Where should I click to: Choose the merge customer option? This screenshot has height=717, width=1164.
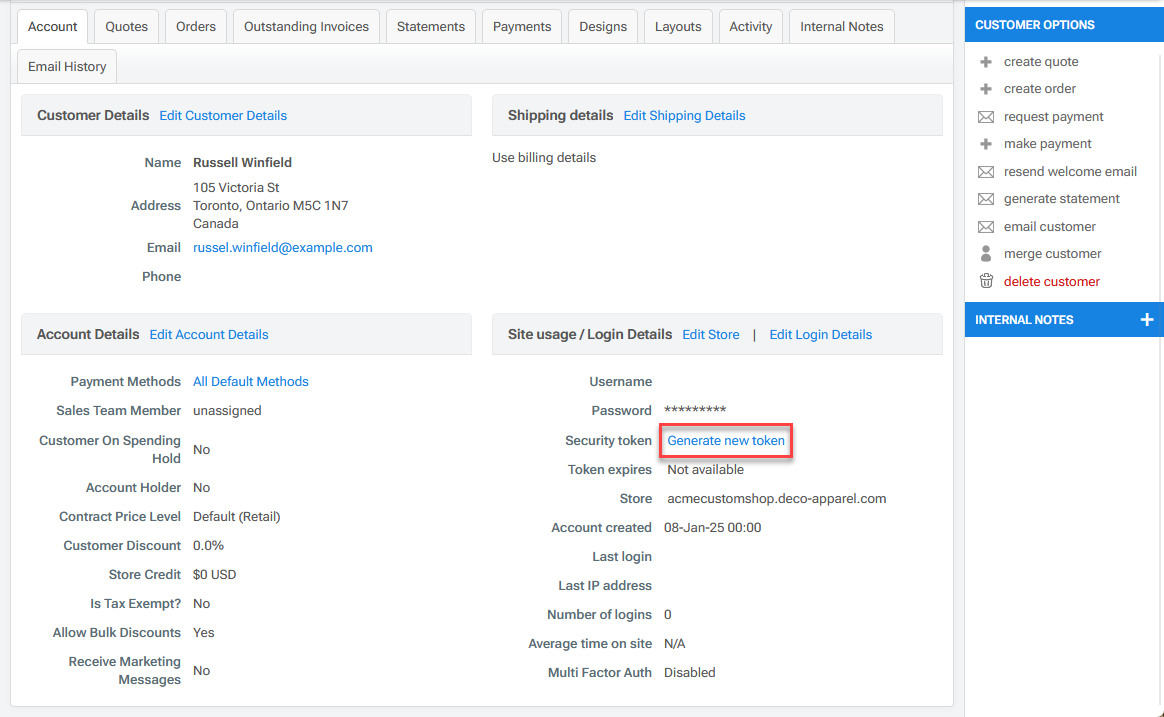1053,254
